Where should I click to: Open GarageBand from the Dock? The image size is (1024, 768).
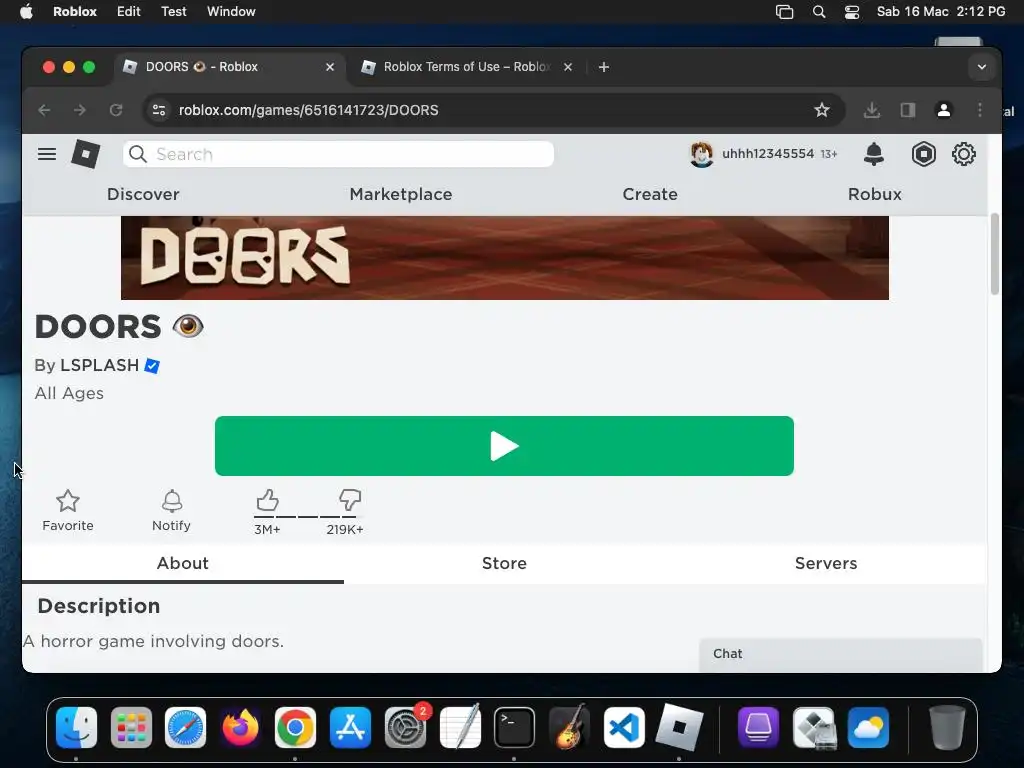click(x=569, y=728)
